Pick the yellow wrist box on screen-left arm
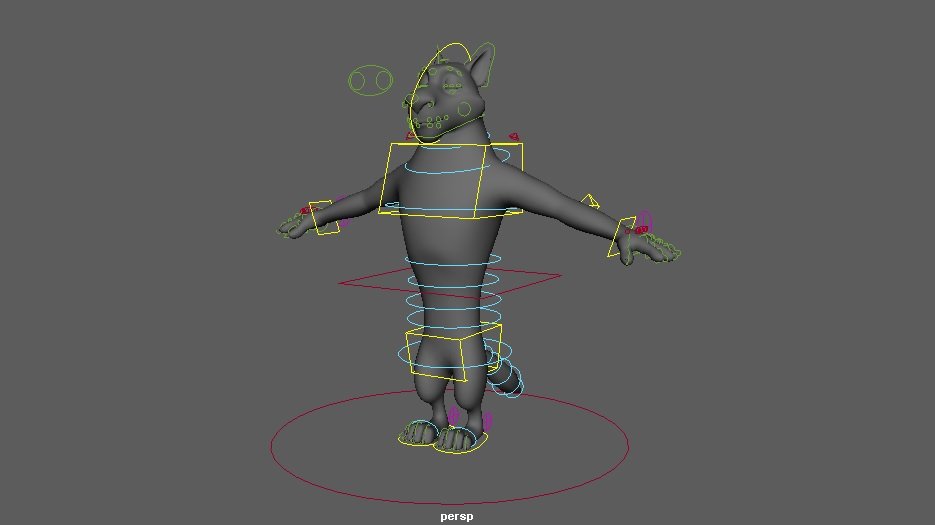This screenshot has width=935, height=525. click(321, 218)
